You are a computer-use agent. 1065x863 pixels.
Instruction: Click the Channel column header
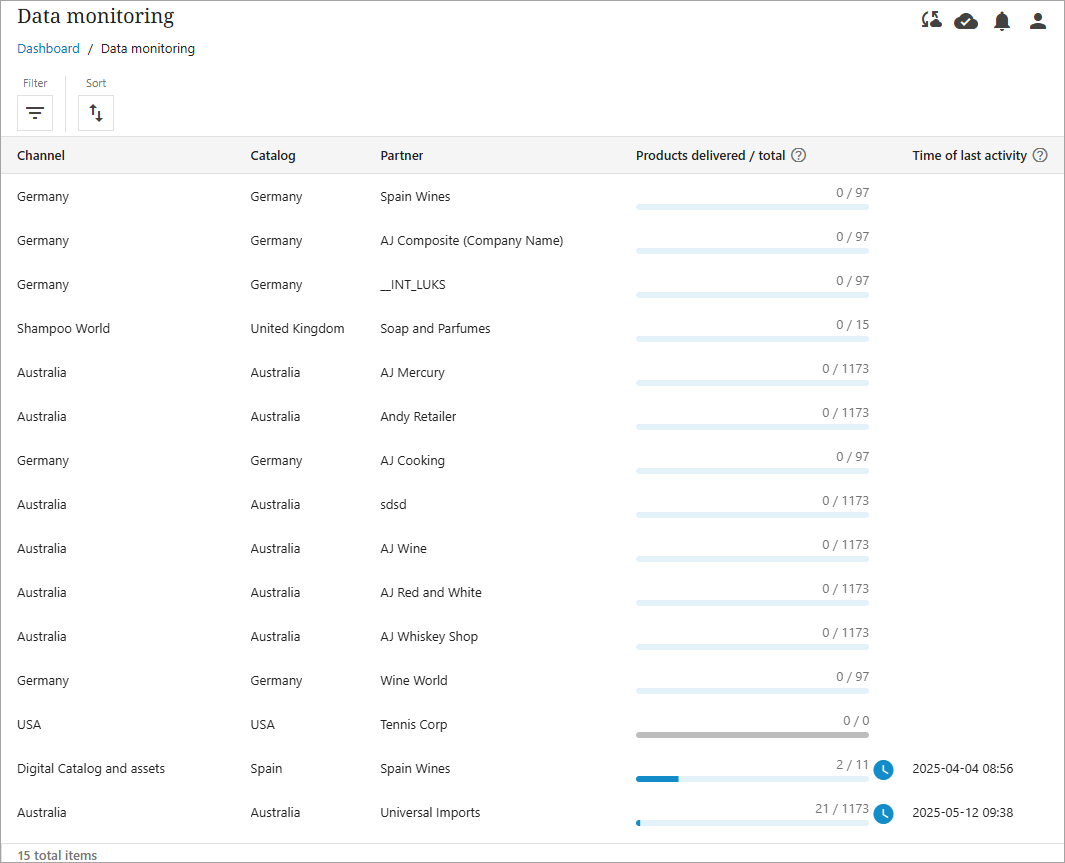[x=41, y=155]
